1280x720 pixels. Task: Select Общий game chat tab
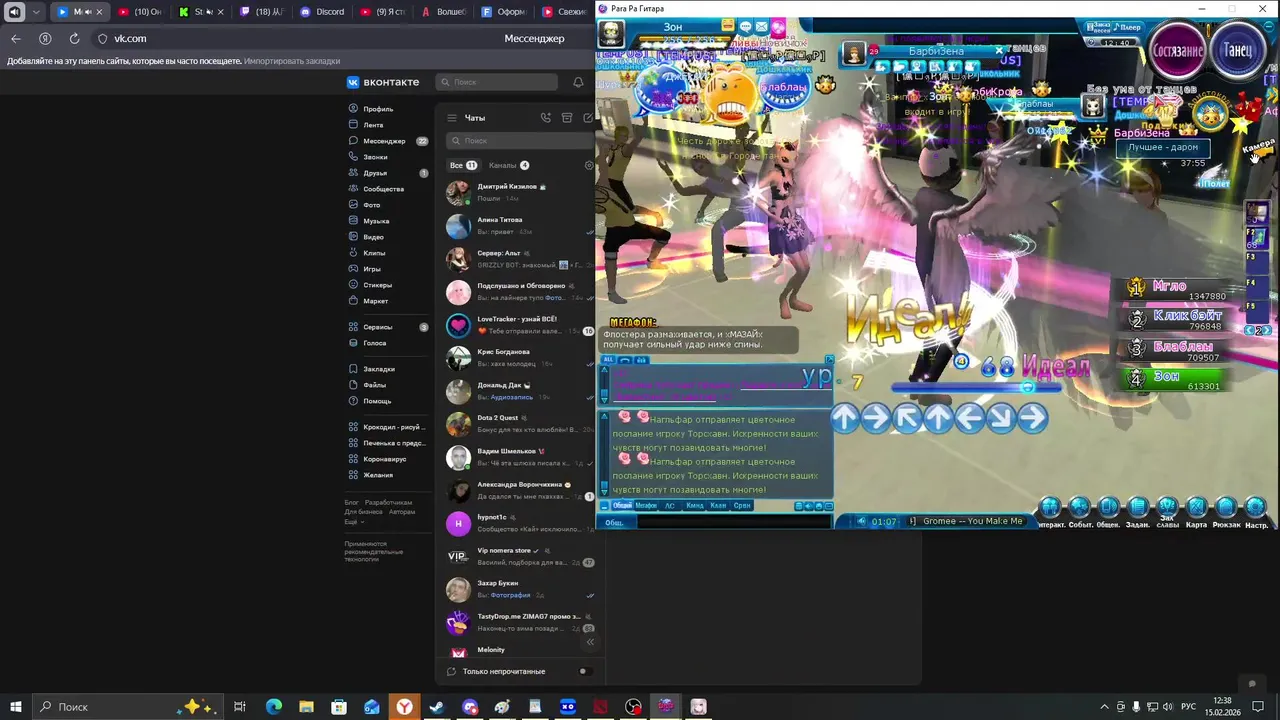(x=622, y=506)
